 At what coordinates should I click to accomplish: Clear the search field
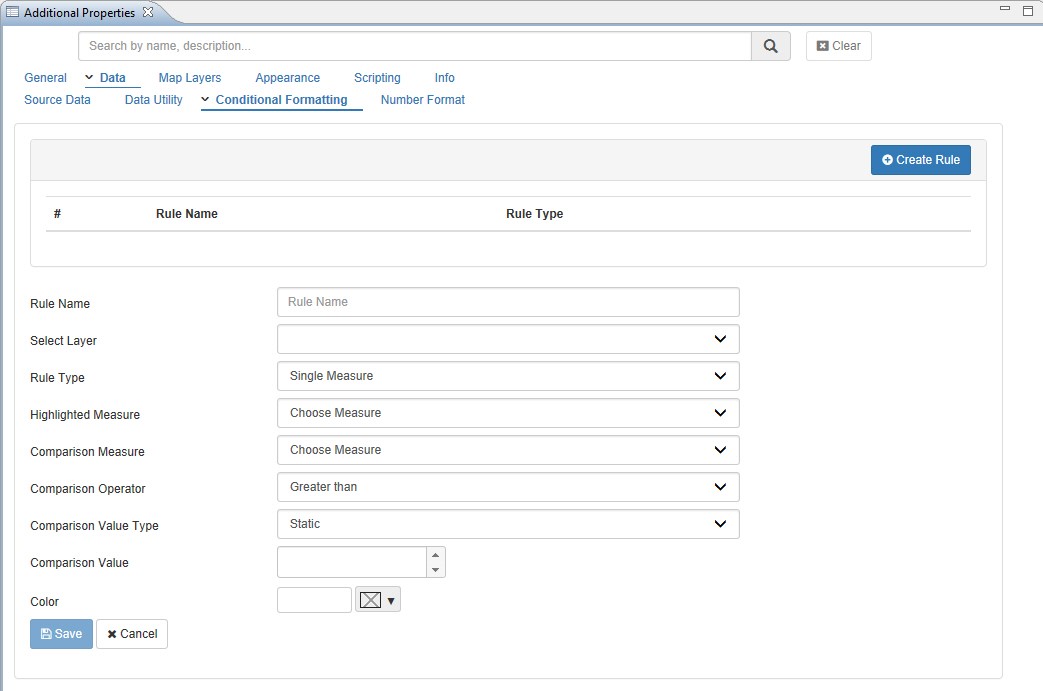[838, 46]
